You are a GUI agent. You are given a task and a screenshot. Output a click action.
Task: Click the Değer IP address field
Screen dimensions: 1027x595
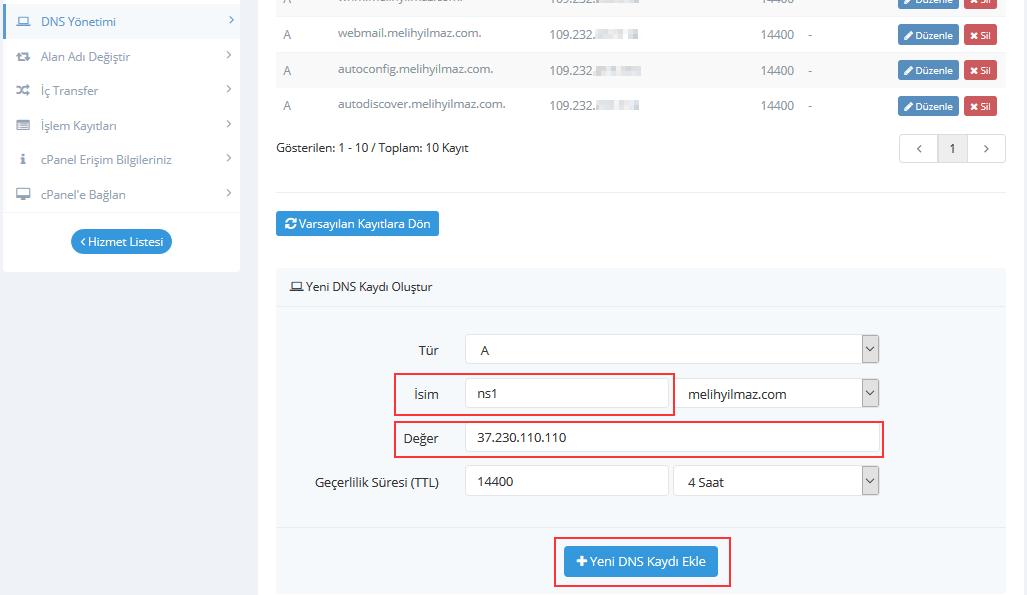point(672,438)
